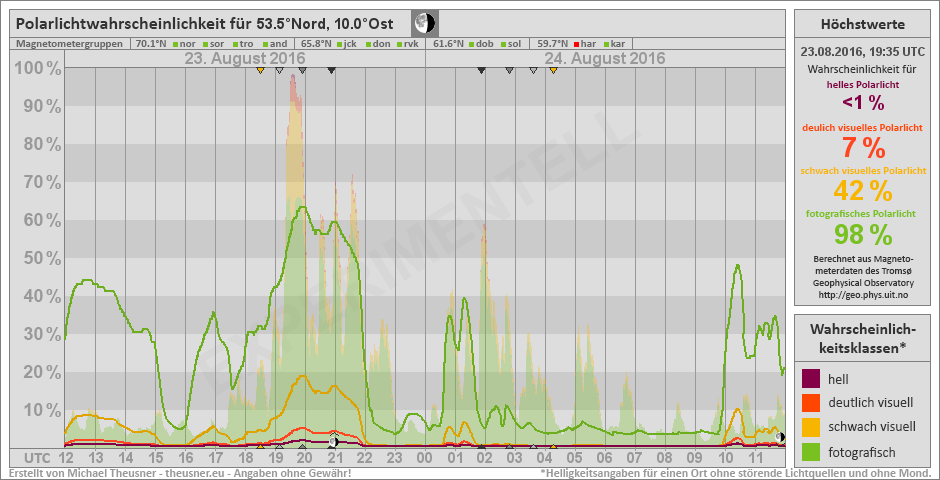940x480 pixels.
Task: Click the moon icon at right chart edge
Action: (781, 437)
